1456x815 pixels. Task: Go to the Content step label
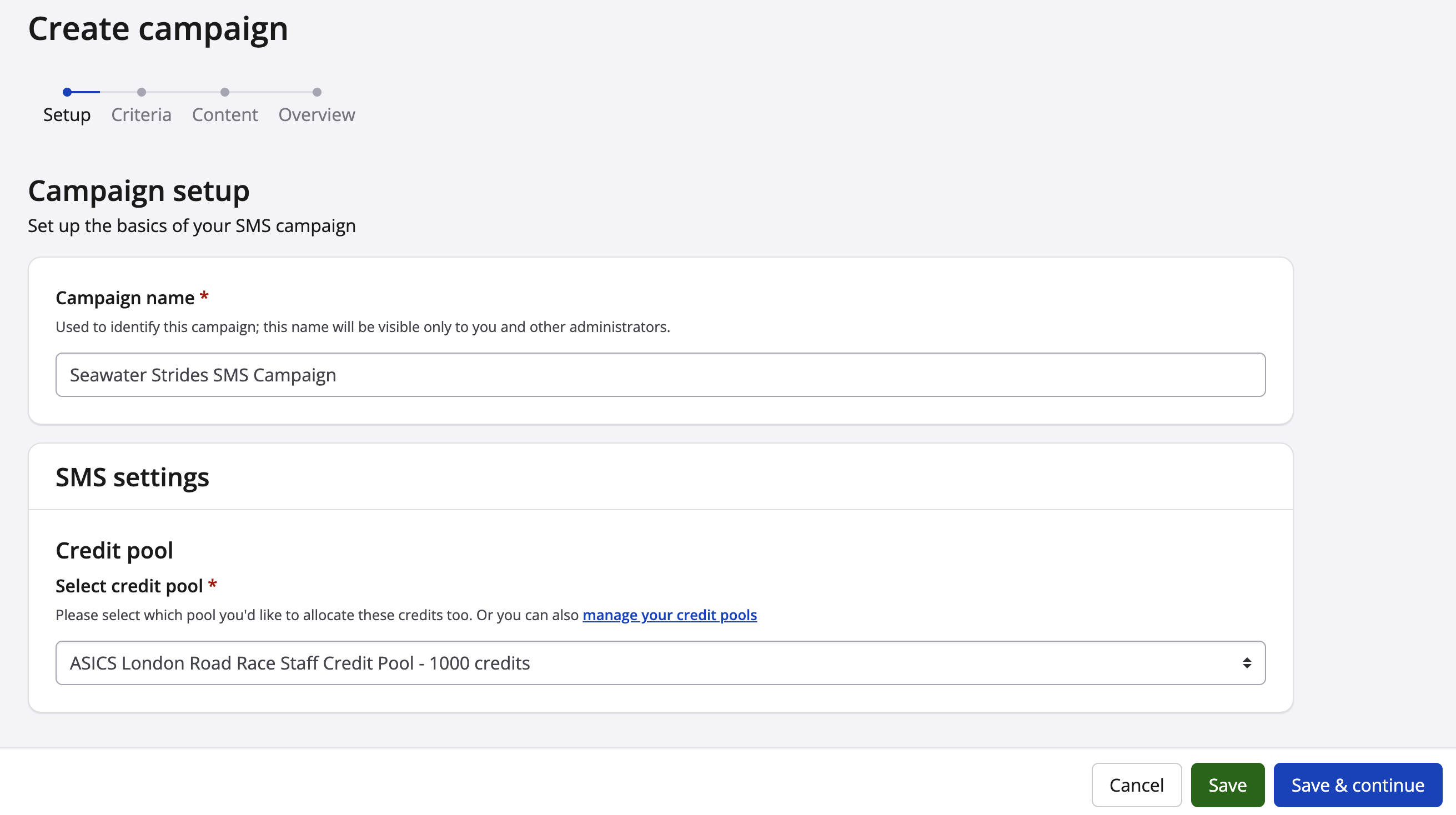click(225, 115)
